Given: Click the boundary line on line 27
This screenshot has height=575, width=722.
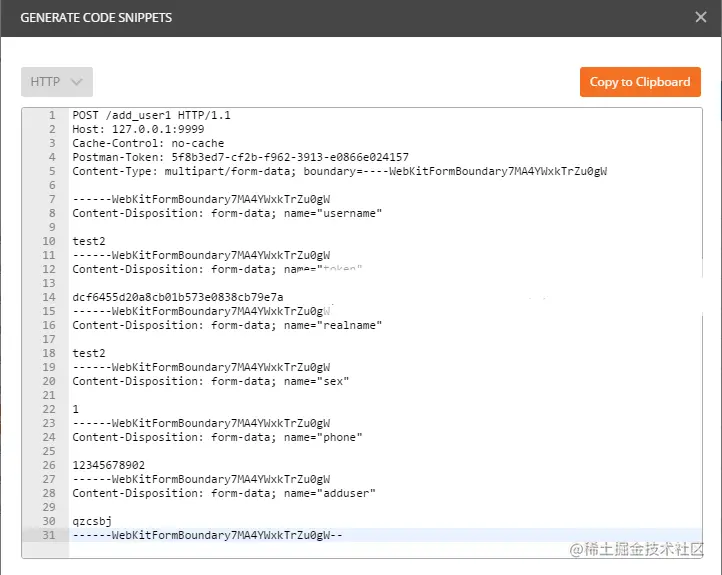Looking at the screenshot, I should (x=201, y=479).
